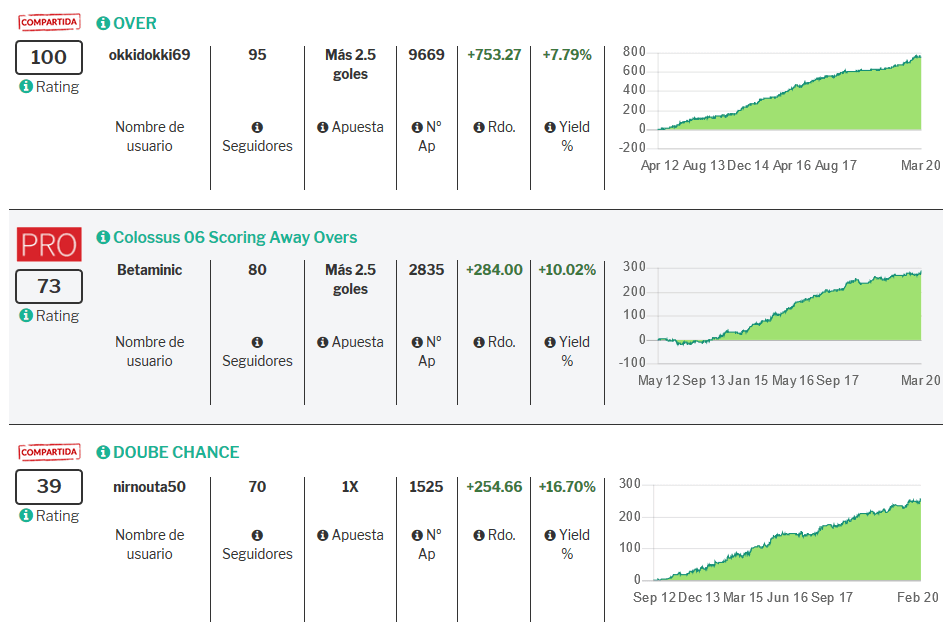Click Rating info icon under score 39
The image size is (943, 631).
[x=26, y=516]
